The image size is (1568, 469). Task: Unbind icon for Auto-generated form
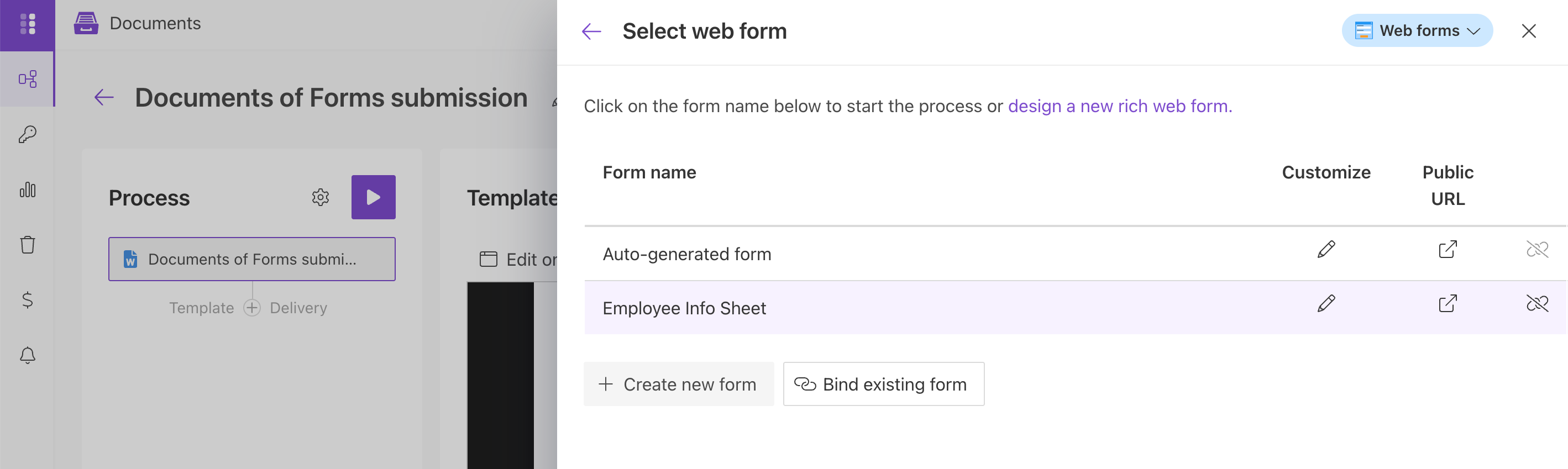(1537, 249)
